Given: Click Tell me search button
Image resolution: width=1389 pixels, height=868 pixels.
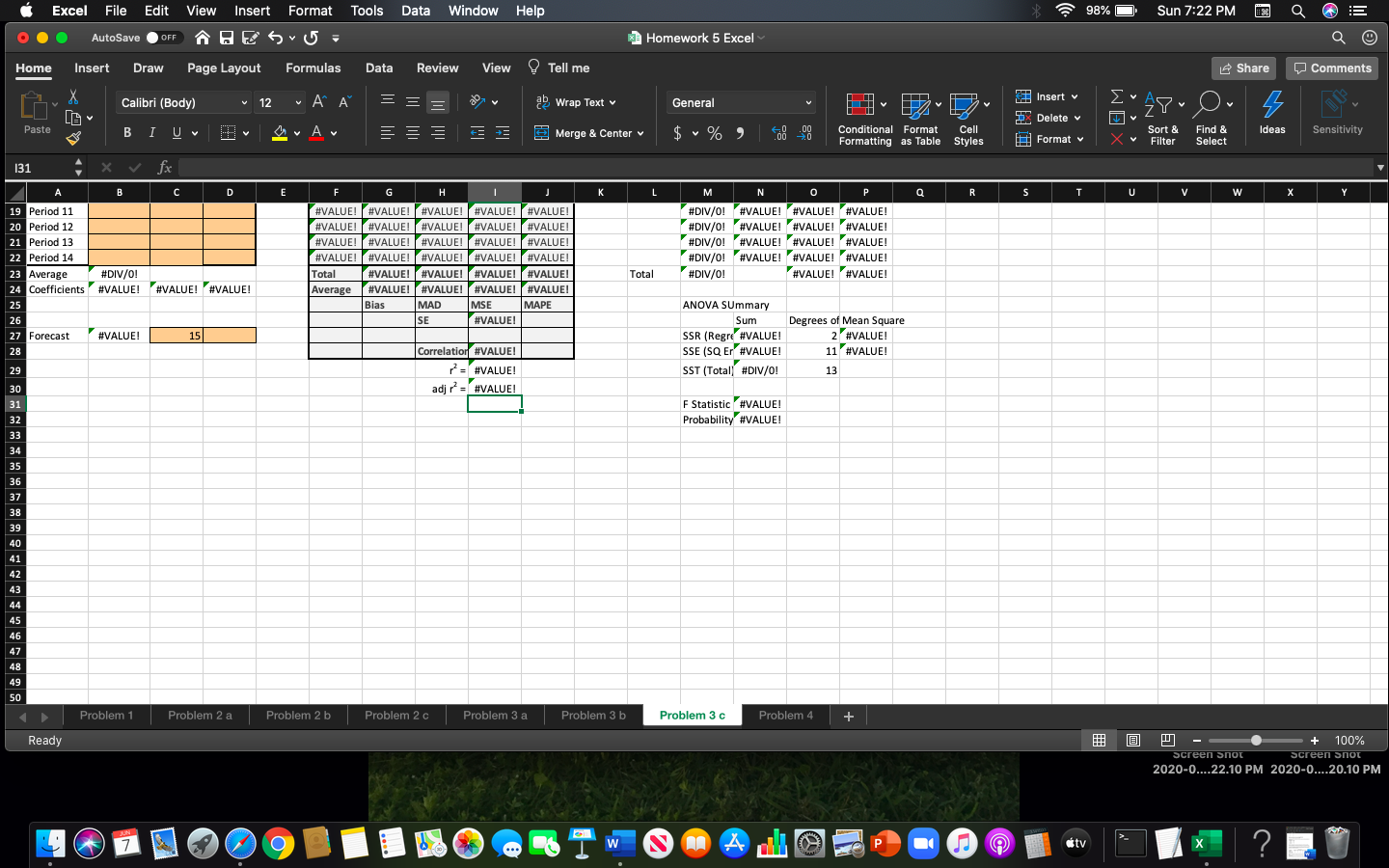Looking at the screenshot, I should pyautogui.click(x=558, y=68).
